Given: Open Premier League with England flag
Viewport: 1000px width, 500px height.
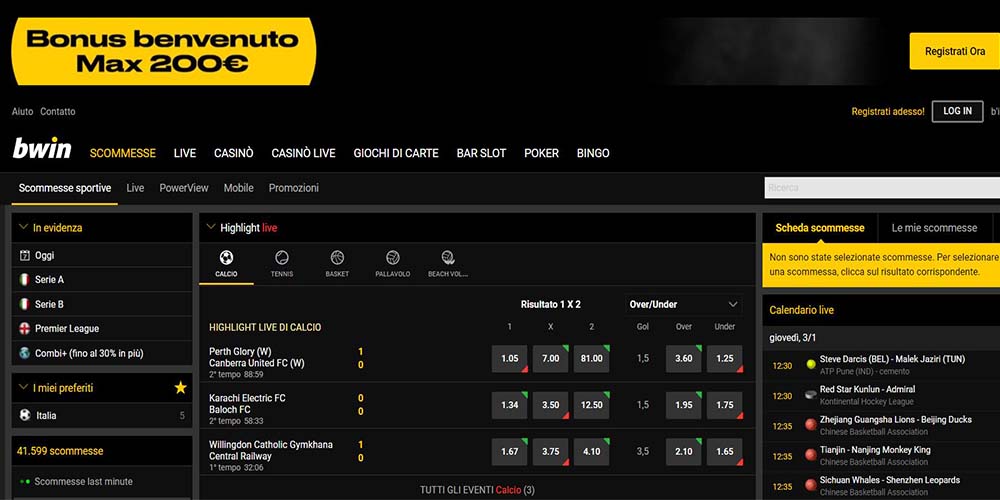Looking at the screenshot, I should 66,329.
